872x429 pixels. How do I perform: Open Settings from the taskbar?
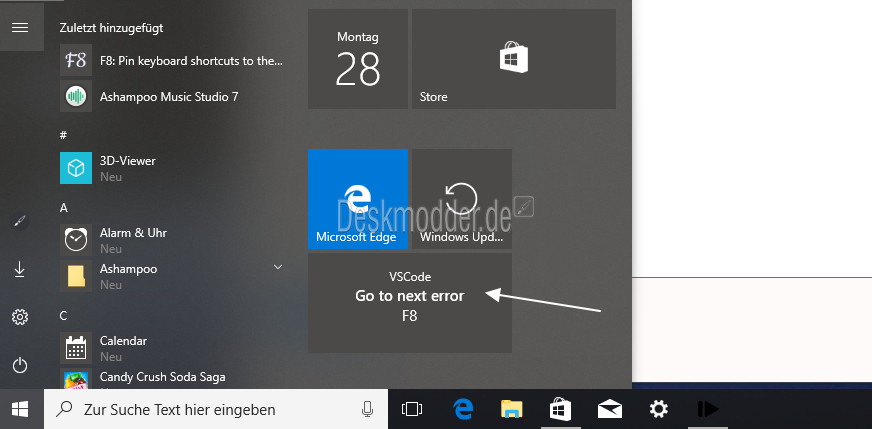(x=658, y=410)
